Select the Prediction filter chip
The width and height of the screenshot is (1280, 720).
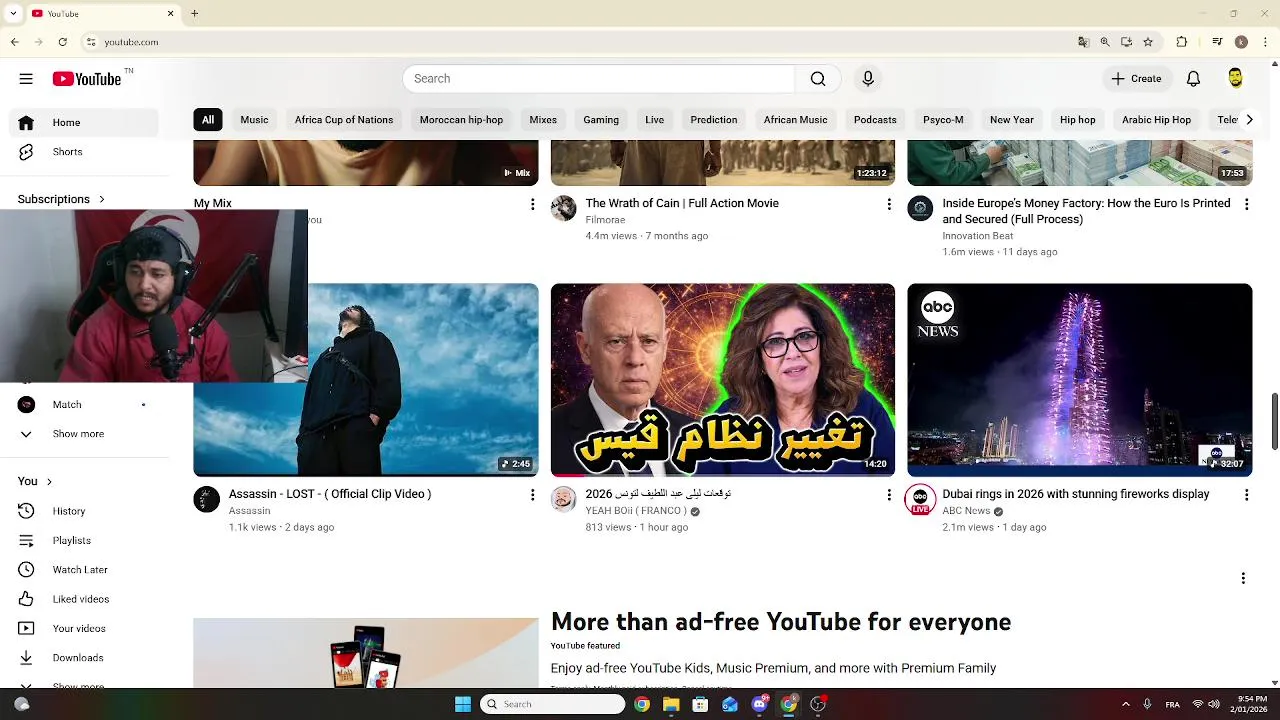714,120
